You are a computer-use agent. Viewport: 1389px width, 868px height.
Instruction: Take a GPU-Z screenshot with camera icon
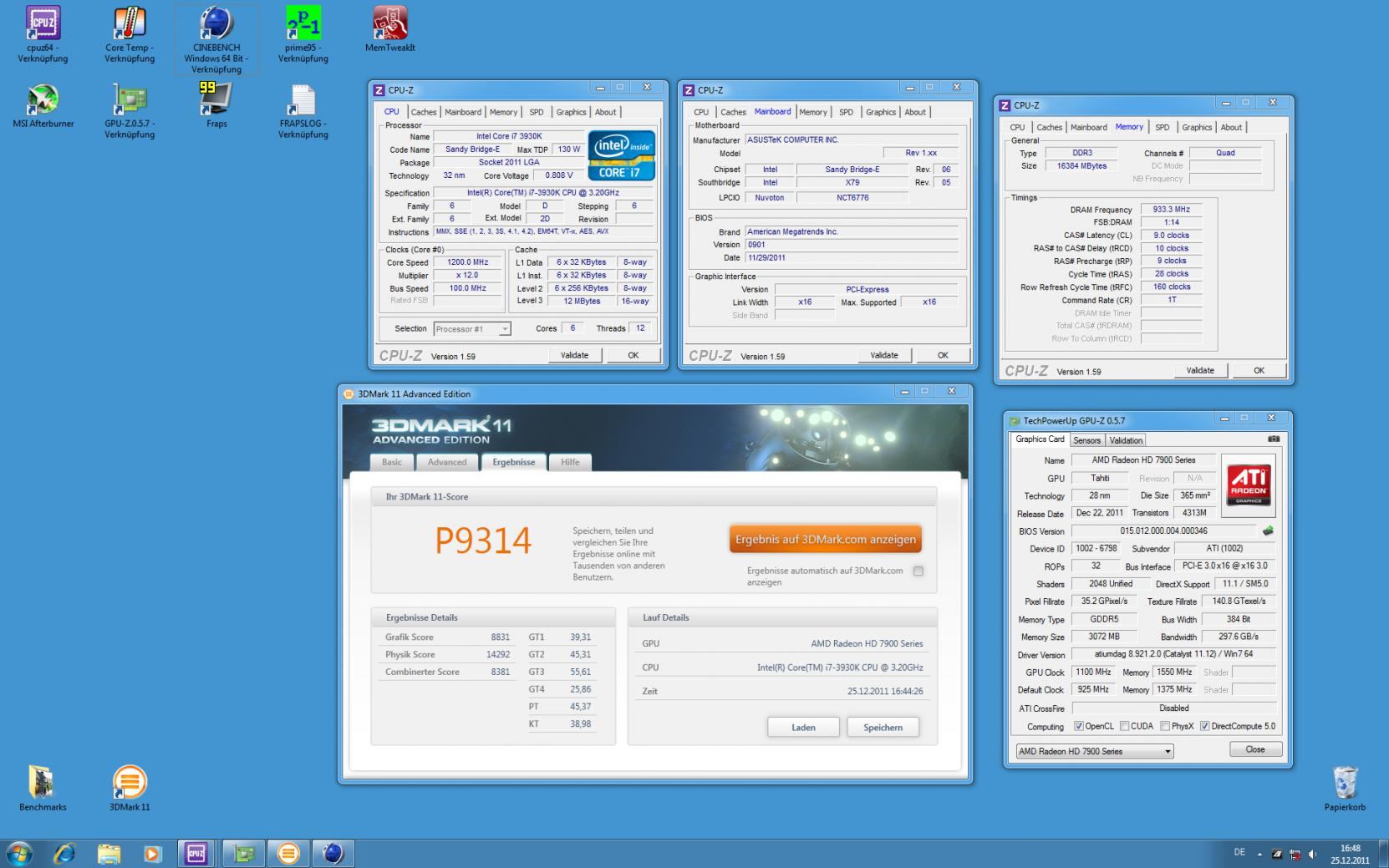point(1274,439)
